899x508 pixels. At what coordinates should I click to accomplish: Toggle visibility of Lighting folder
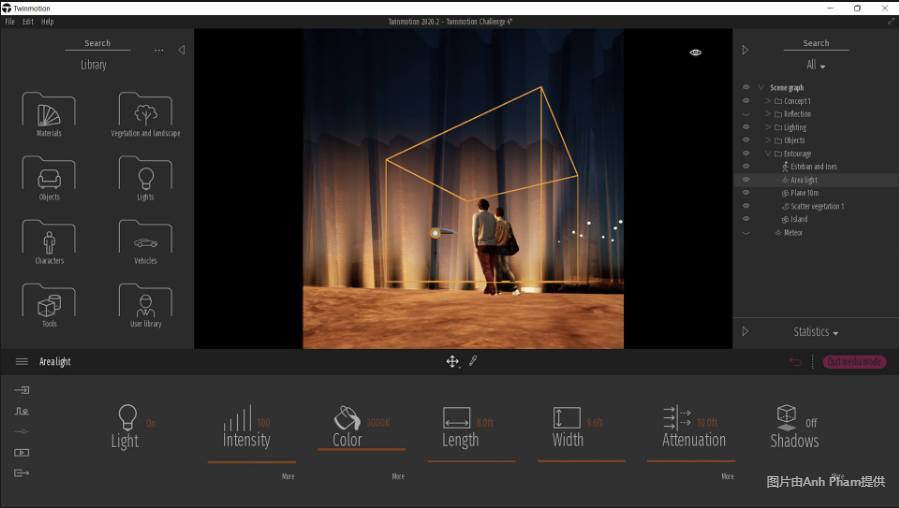[746, 127]
